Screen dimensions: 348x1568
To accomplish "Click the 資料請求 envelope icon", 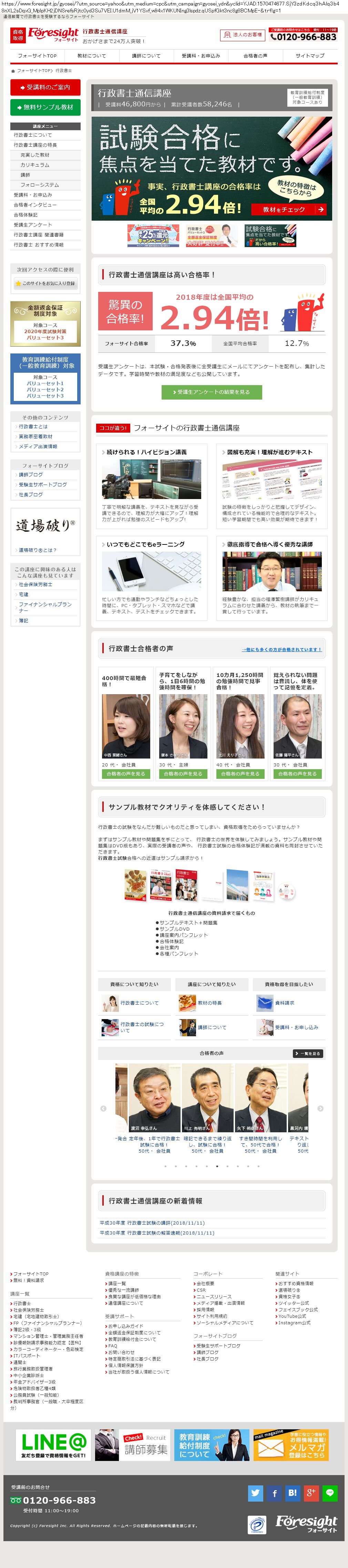I will [265, 1003].
